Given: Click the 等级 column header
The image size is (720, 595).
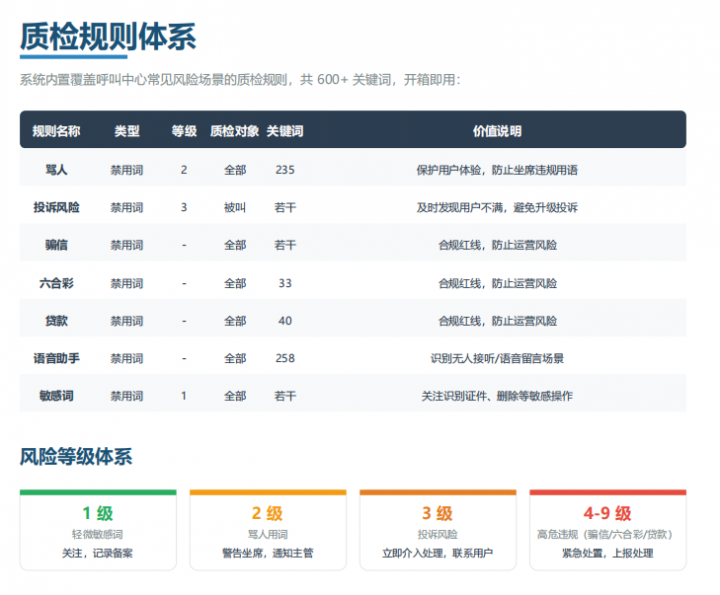Looking at the screenshot, I should coord(184,131).
